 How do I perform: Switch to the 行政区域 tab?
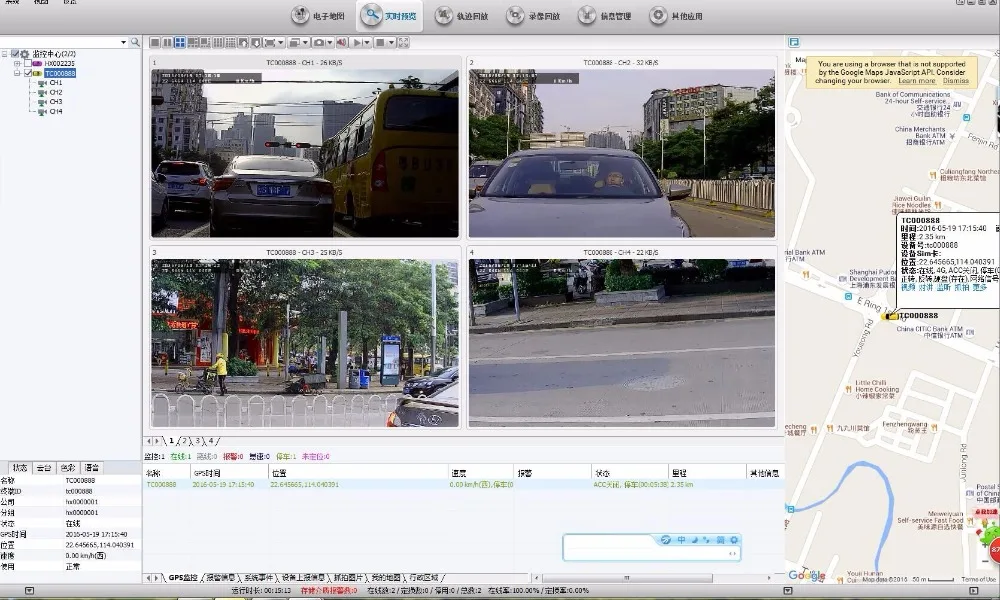(424, 578)
